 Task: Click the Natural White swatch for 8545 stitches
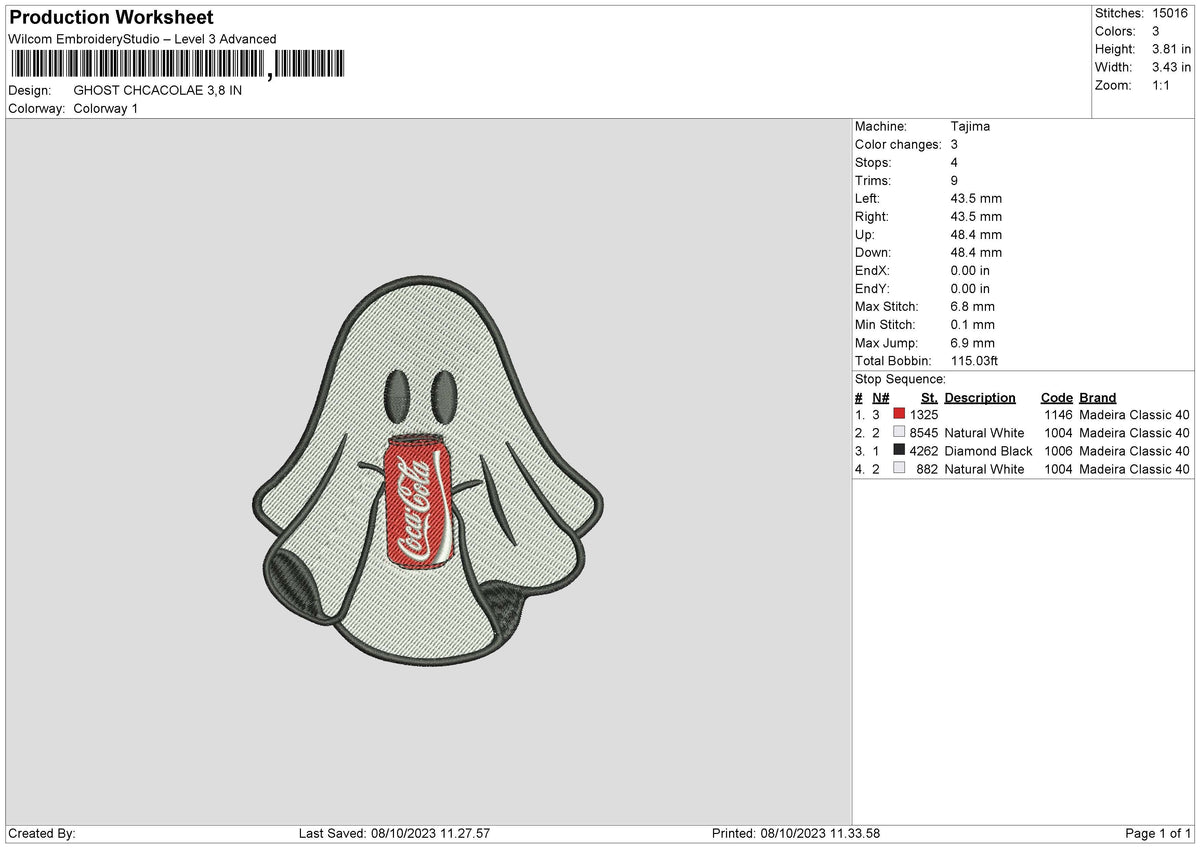[x=899, y=433]
